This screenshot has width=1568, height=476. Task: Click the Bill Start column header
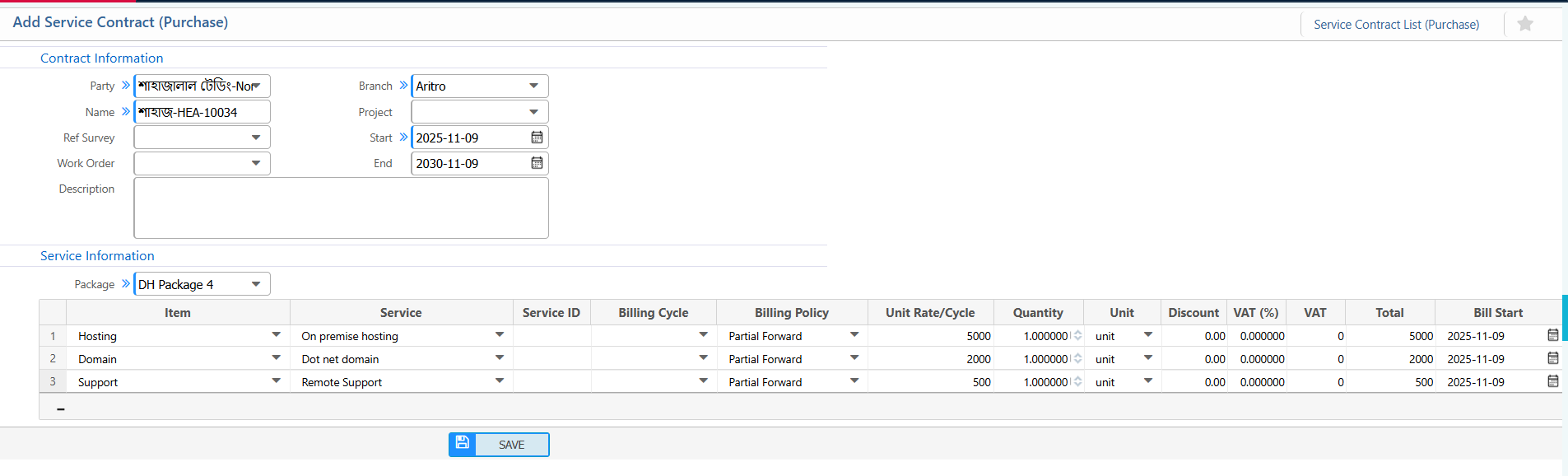pyautogui.click(x=1498, y=313)
